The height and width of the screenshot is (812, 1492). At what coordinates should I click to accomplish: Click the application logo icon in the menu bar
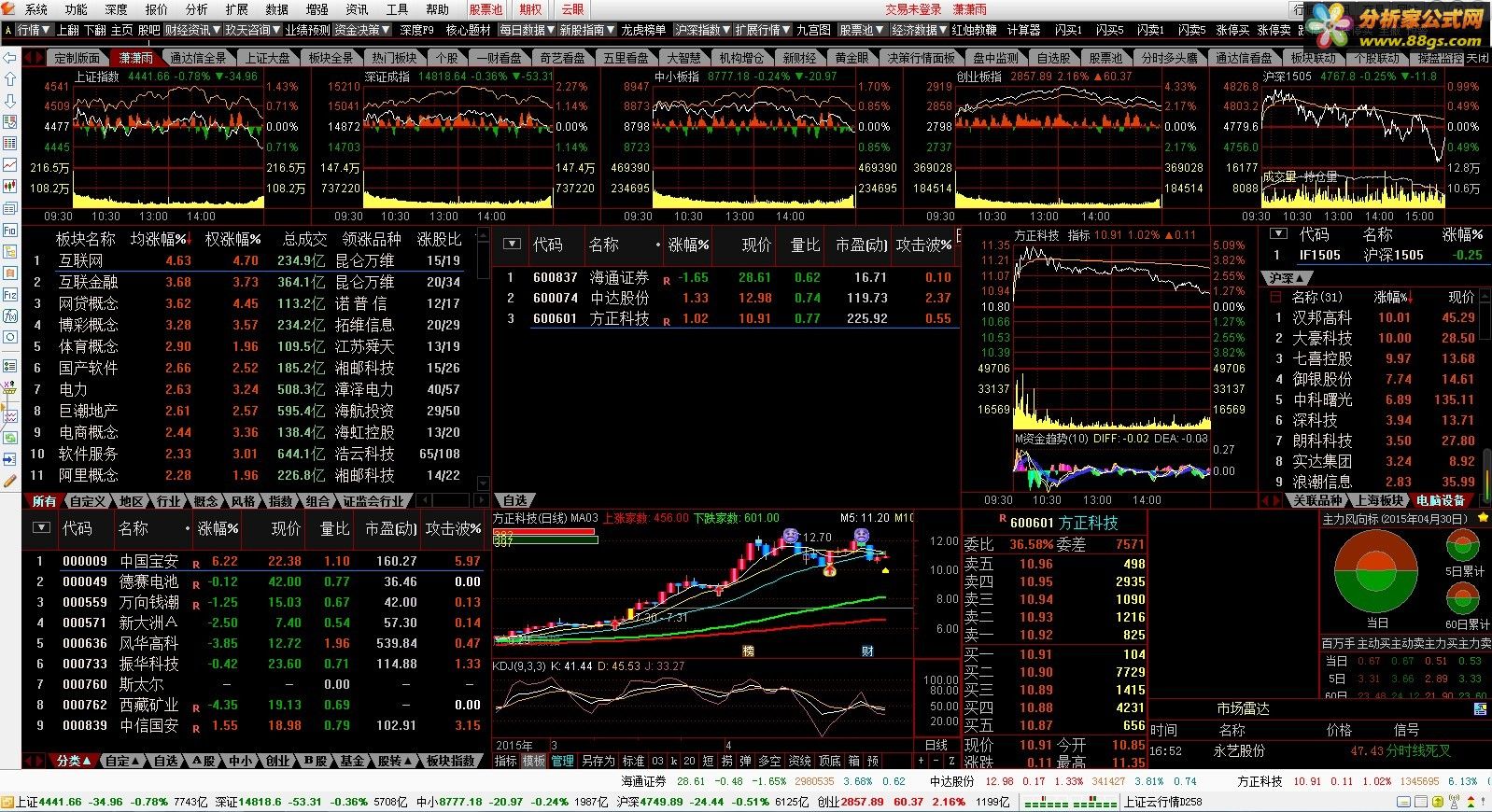(x=9, y=8)
